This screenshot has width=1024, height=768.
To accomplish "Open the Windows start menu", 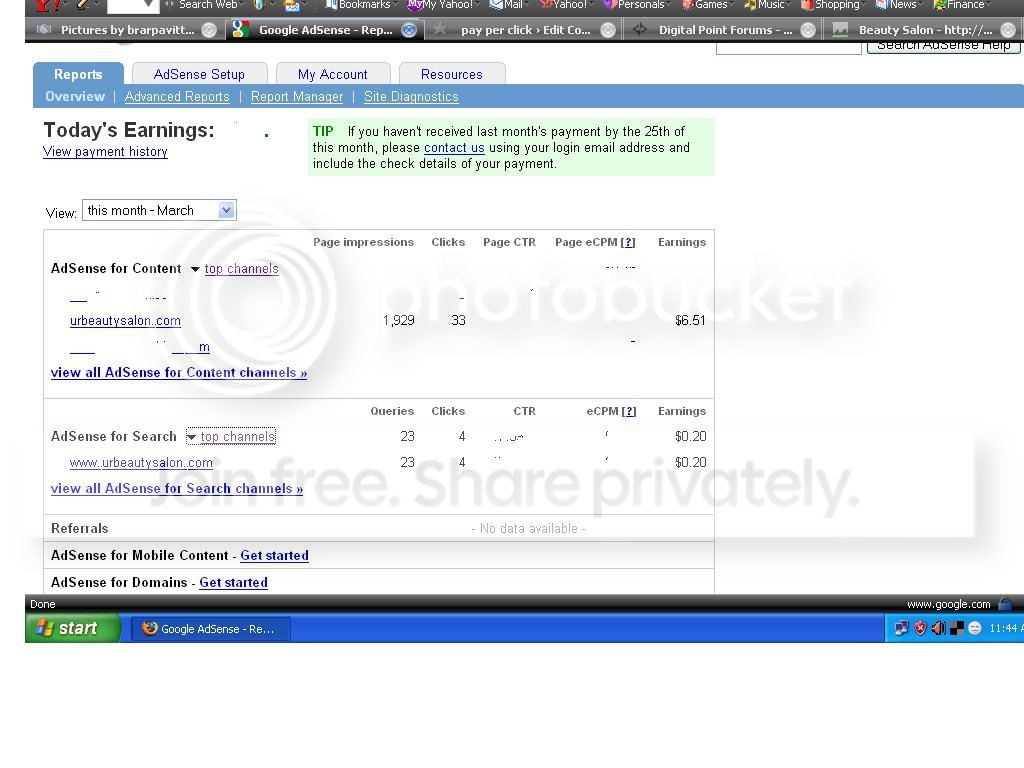I will pyautogui.click(x=72, y=628).
